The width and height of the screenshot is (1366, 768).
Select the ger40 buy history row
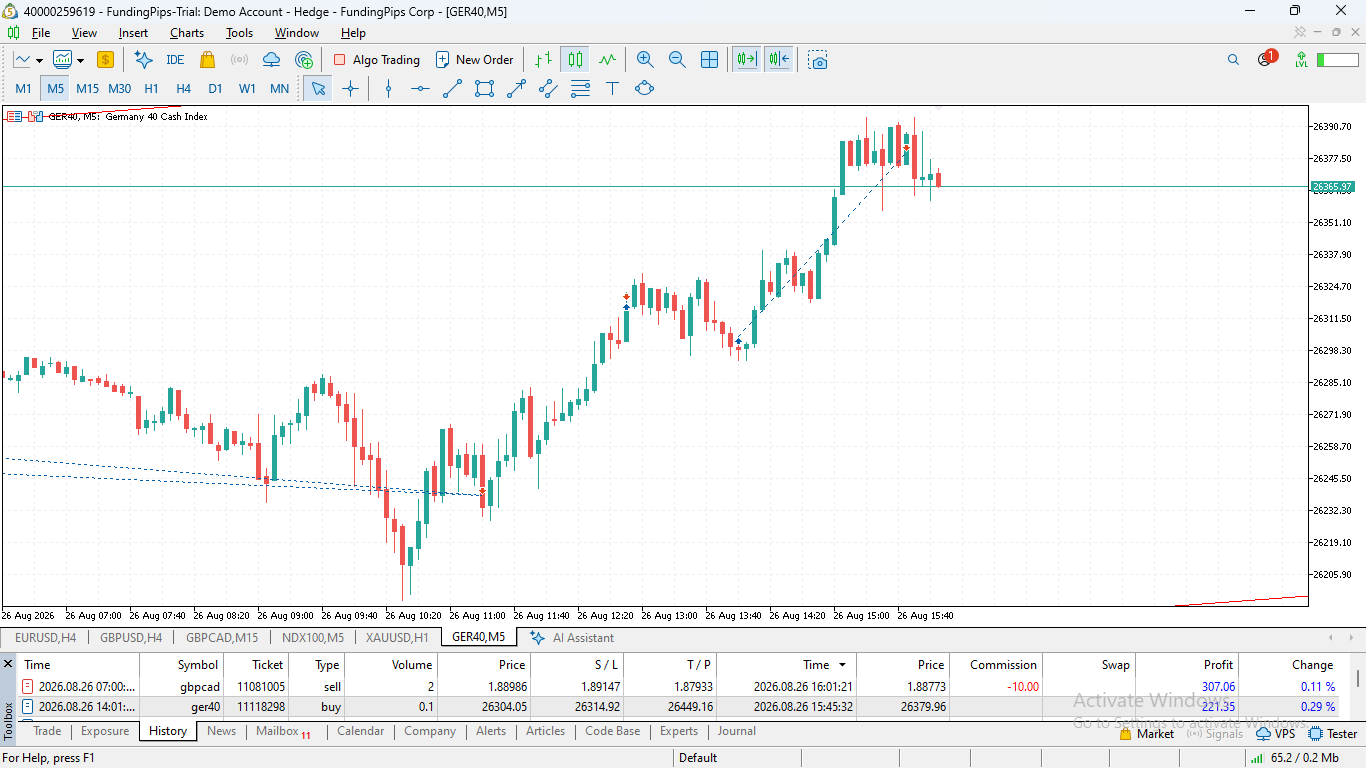[x=680, y=707]
